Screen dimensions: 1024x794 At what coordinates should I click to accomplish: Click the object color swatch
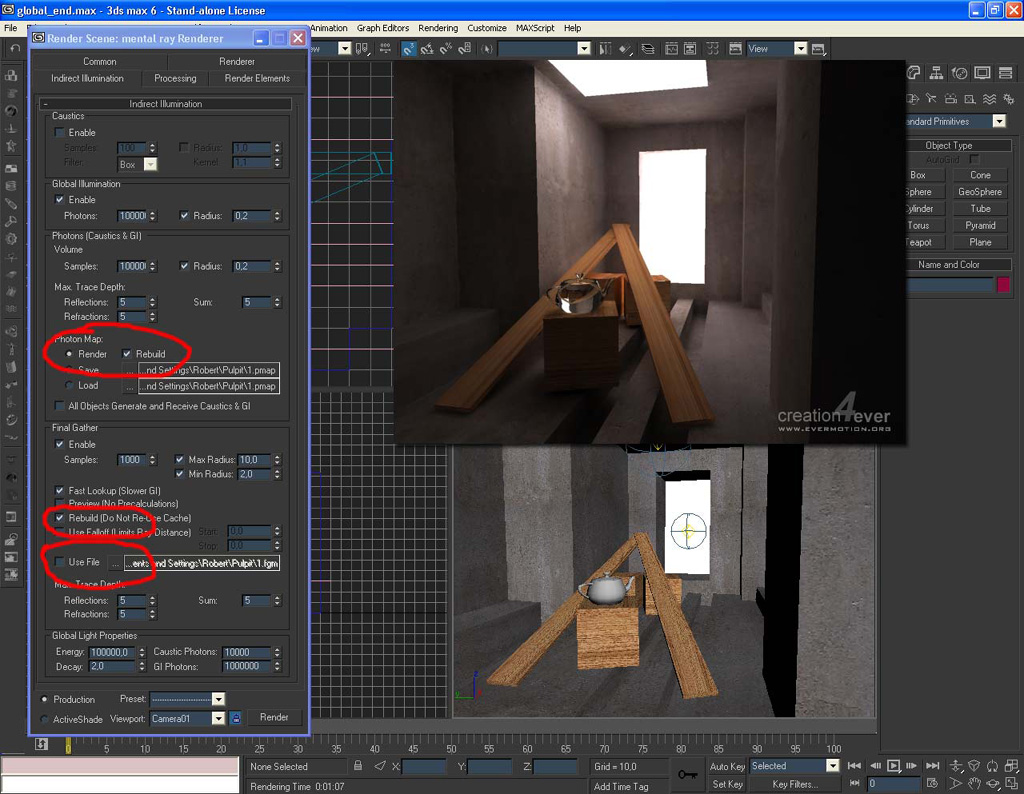click(1003, 285)
